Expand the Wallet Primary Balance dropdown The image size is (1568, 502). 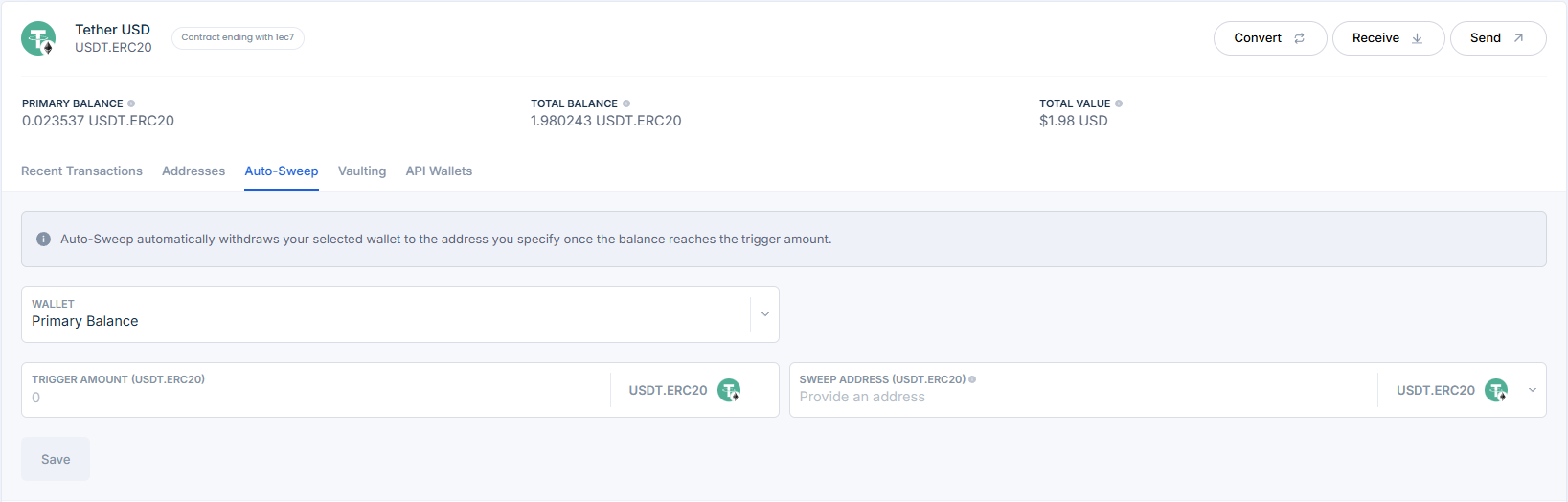(x=764, y=314)
